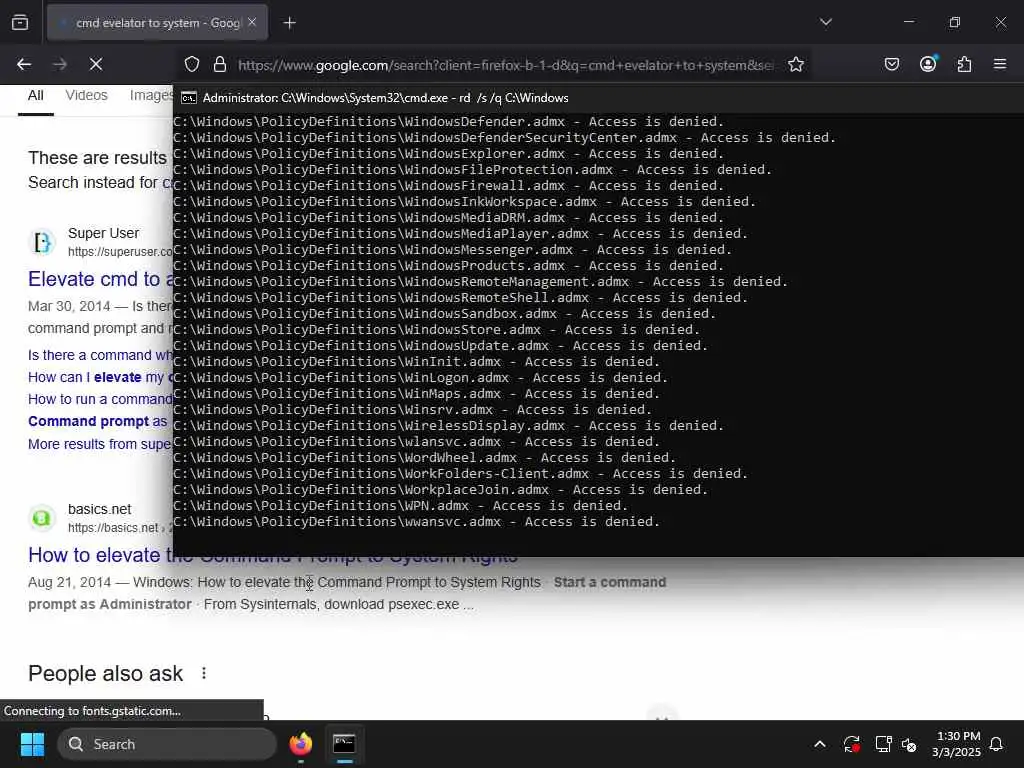Open 'How to run a command' sublink
The height and width of the screenshot is (768, 1024).
click(100, 399)
